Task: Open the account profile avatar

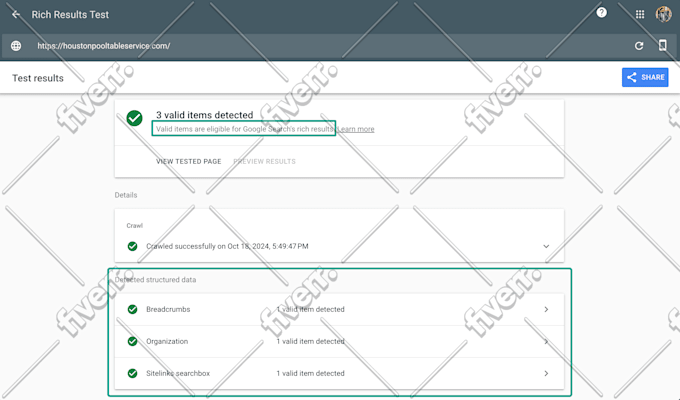Action: 664,14
